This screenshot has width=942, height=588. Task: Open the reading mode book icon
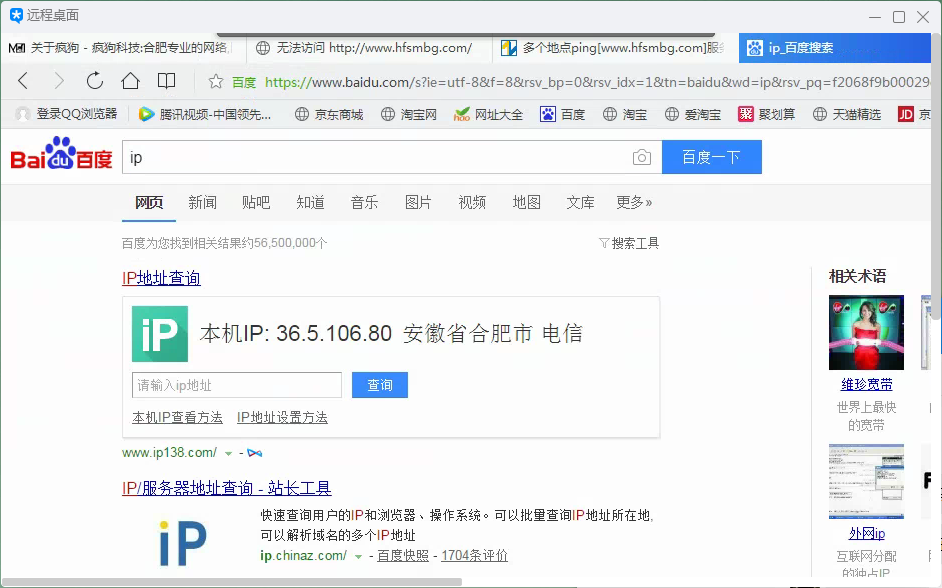tap(166, 80)
